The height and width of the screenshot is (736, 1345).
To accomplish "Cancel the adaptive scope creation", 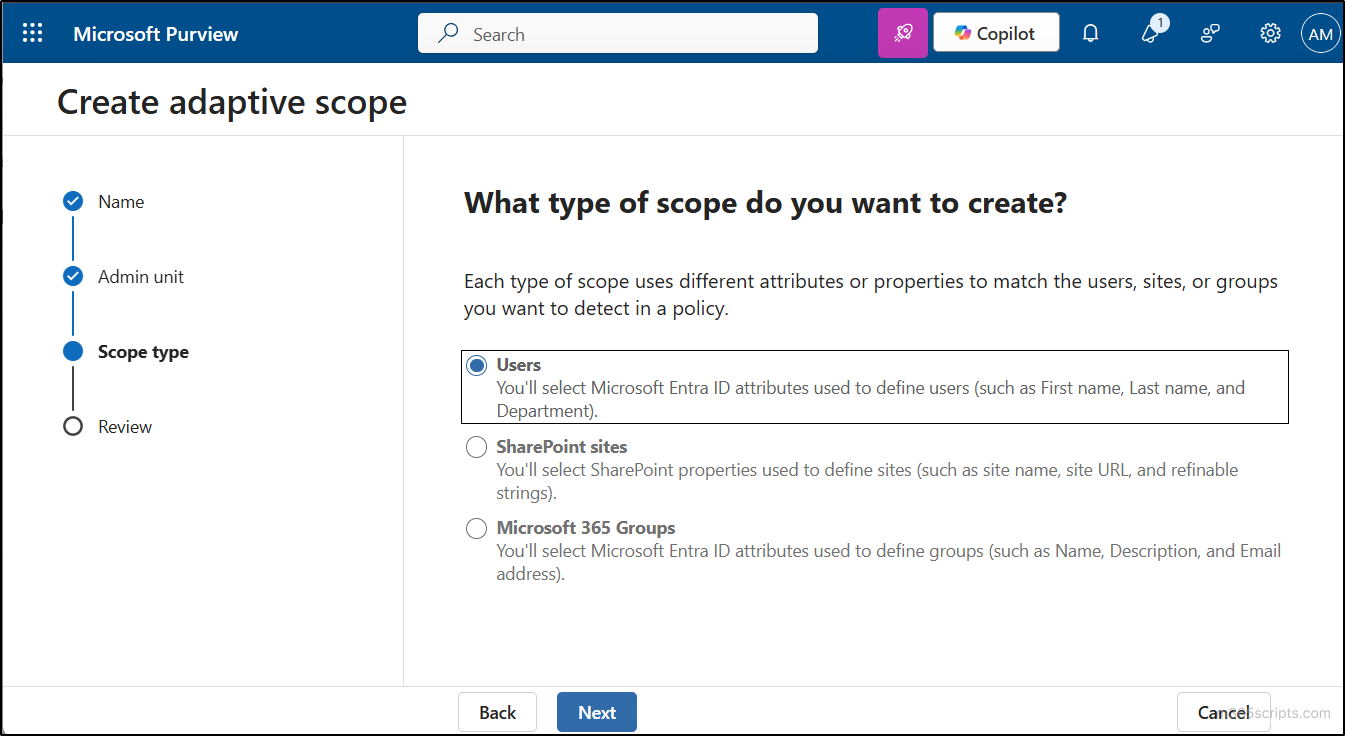I will pos(1224,712).
